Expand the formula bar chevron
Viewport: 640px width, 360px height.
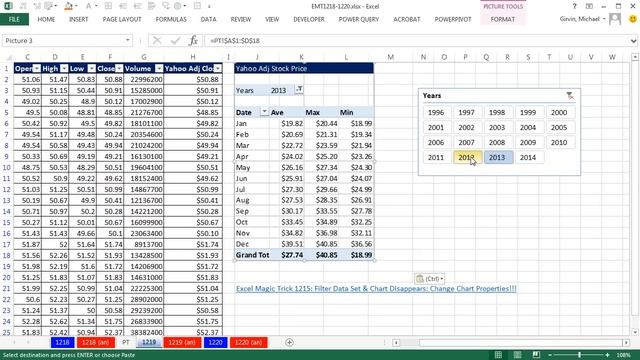coord(633,41)
